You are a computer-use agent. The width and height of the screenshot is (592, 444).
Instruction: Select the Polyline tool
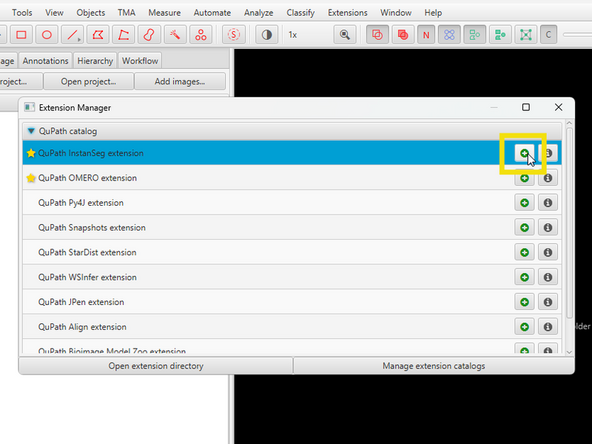(x=124, y=35)
